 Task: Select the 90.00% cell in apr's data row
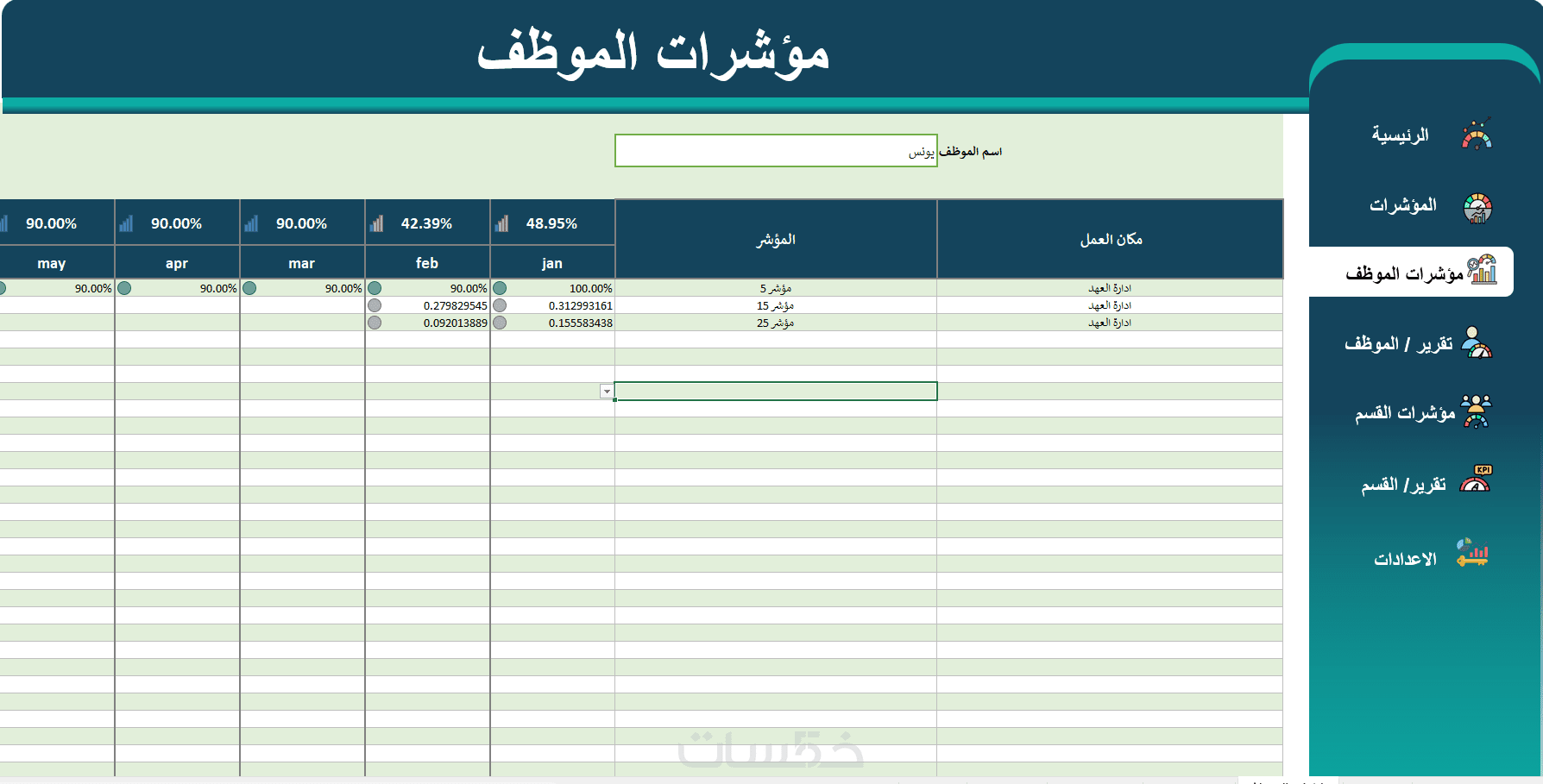pos(177,288)
